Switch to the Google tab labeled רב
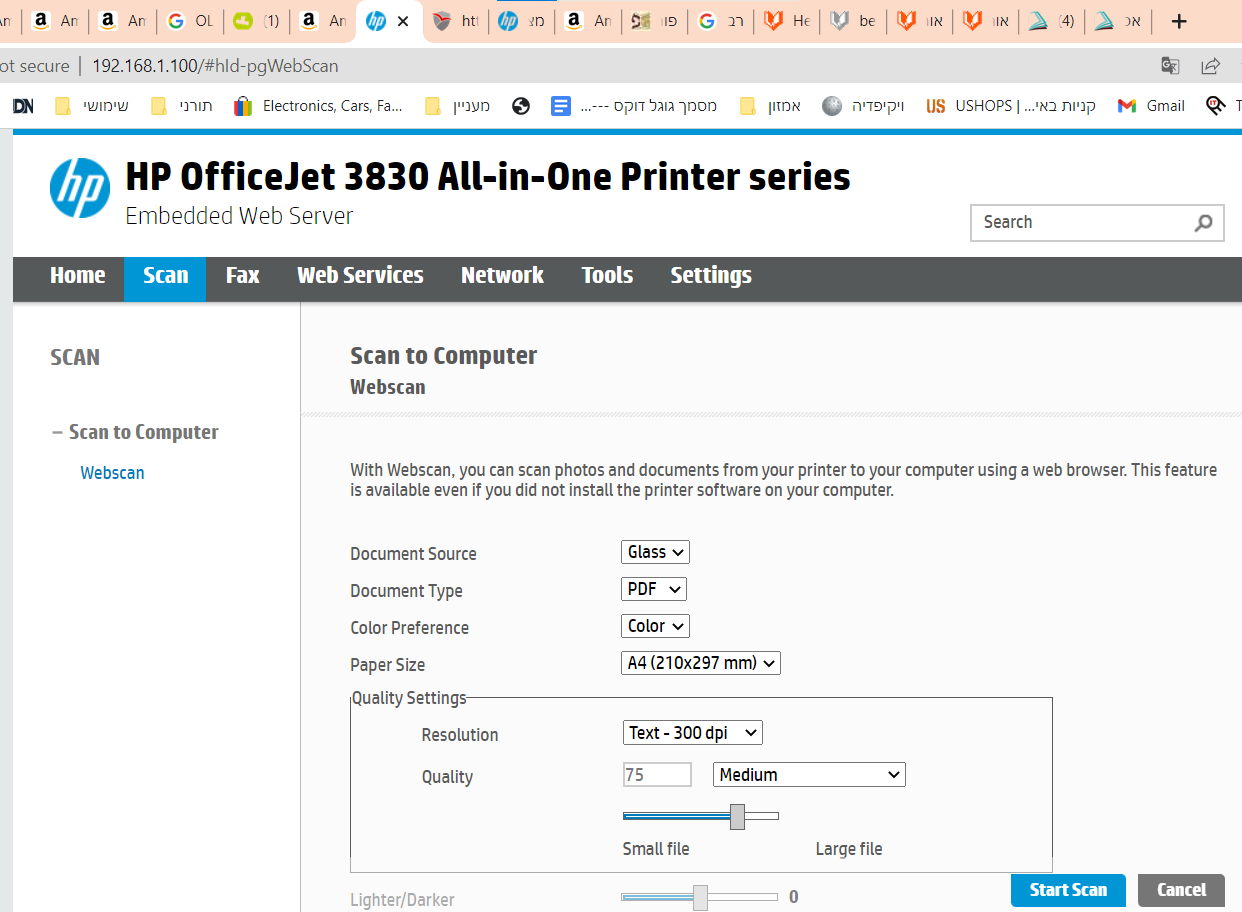Viewport: 1242px width, 912px height. click(x=721, y=21)
